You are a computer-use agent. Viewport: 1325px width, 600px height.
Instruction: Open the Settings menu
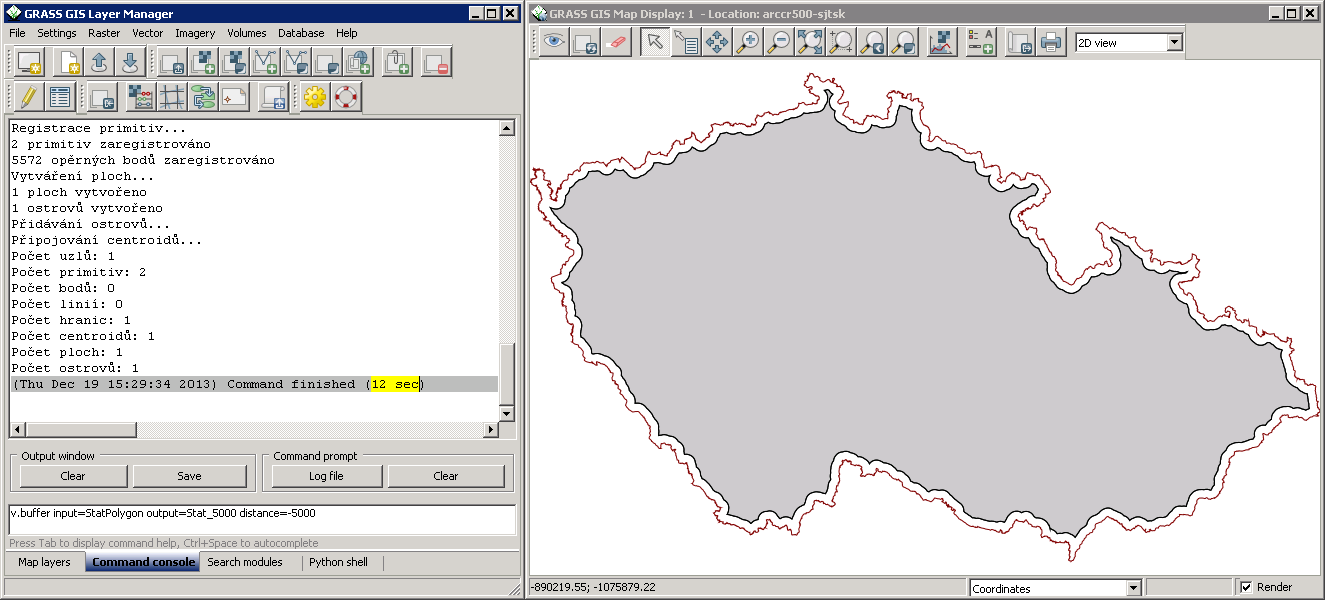point(56,33)
